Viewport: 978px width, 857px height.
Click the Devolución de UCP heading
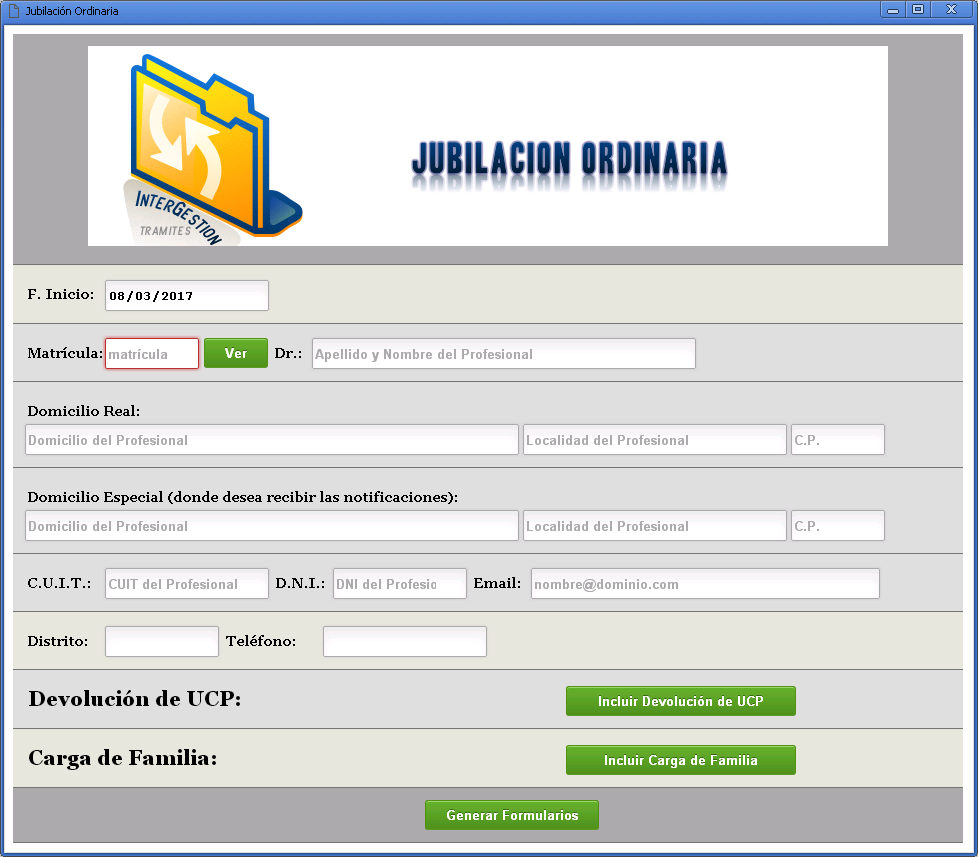[135, 699]
